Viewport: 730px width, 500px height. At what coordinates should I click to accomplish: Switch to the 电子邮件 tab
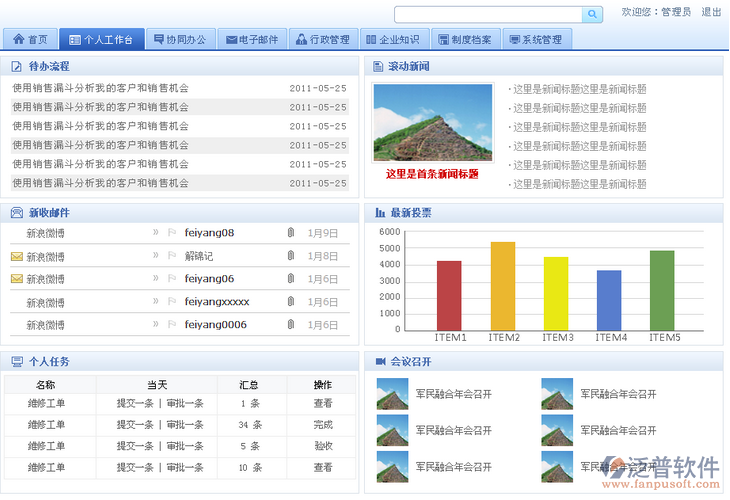(x=251, y=39)
